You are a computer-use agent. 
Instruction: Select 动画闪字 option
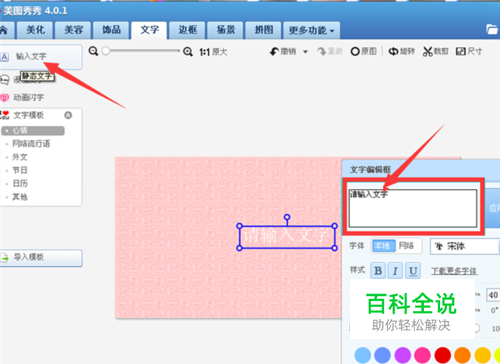click(x=28, y=97)
